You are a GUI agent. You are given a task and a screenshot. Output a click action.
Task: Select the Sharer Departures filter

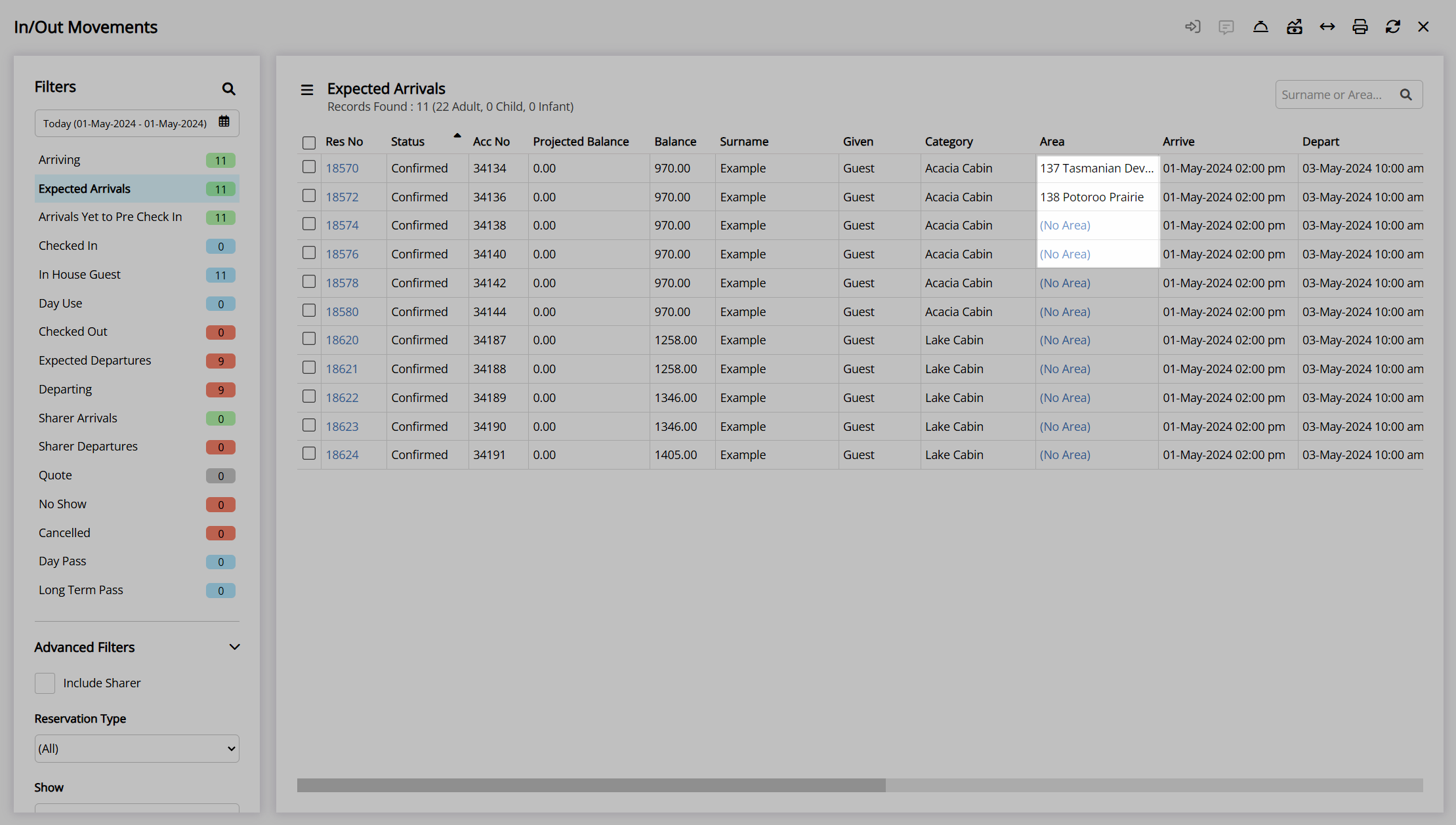click(137, 447)
